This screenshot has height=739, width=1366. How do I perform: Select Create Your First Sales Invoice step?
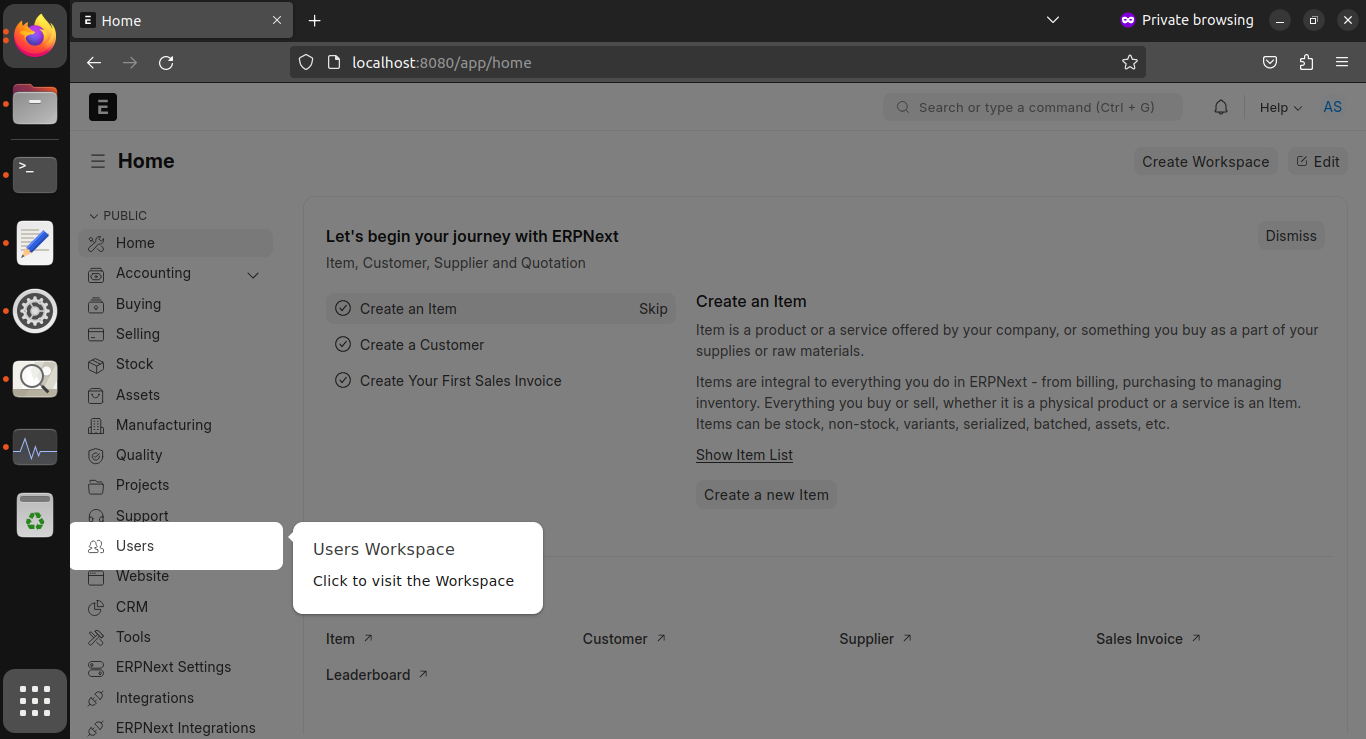[x=460, y=381]
